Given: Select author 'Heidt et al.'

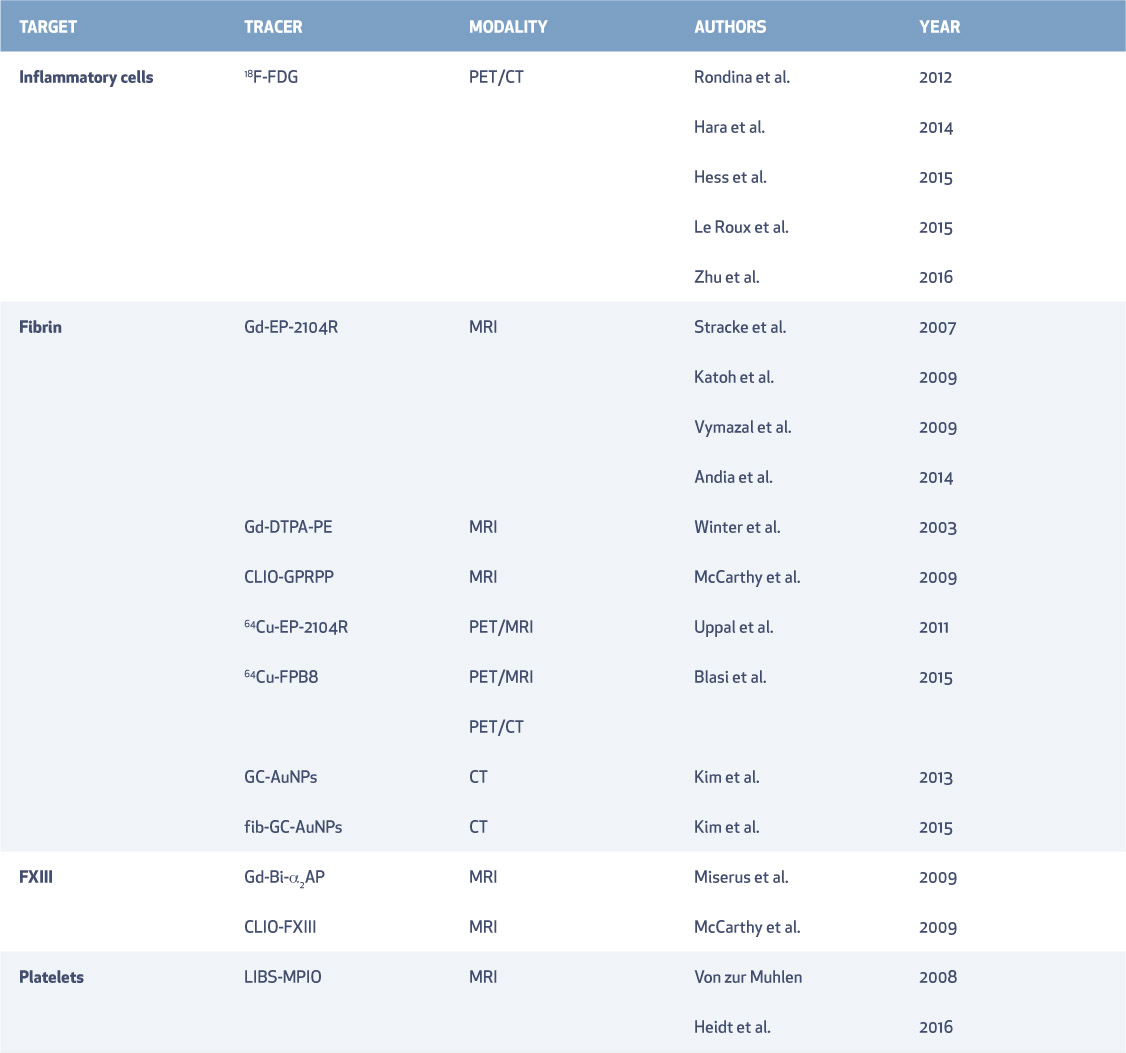Looking at the screenshot, I should click(x=732, y=1027).
